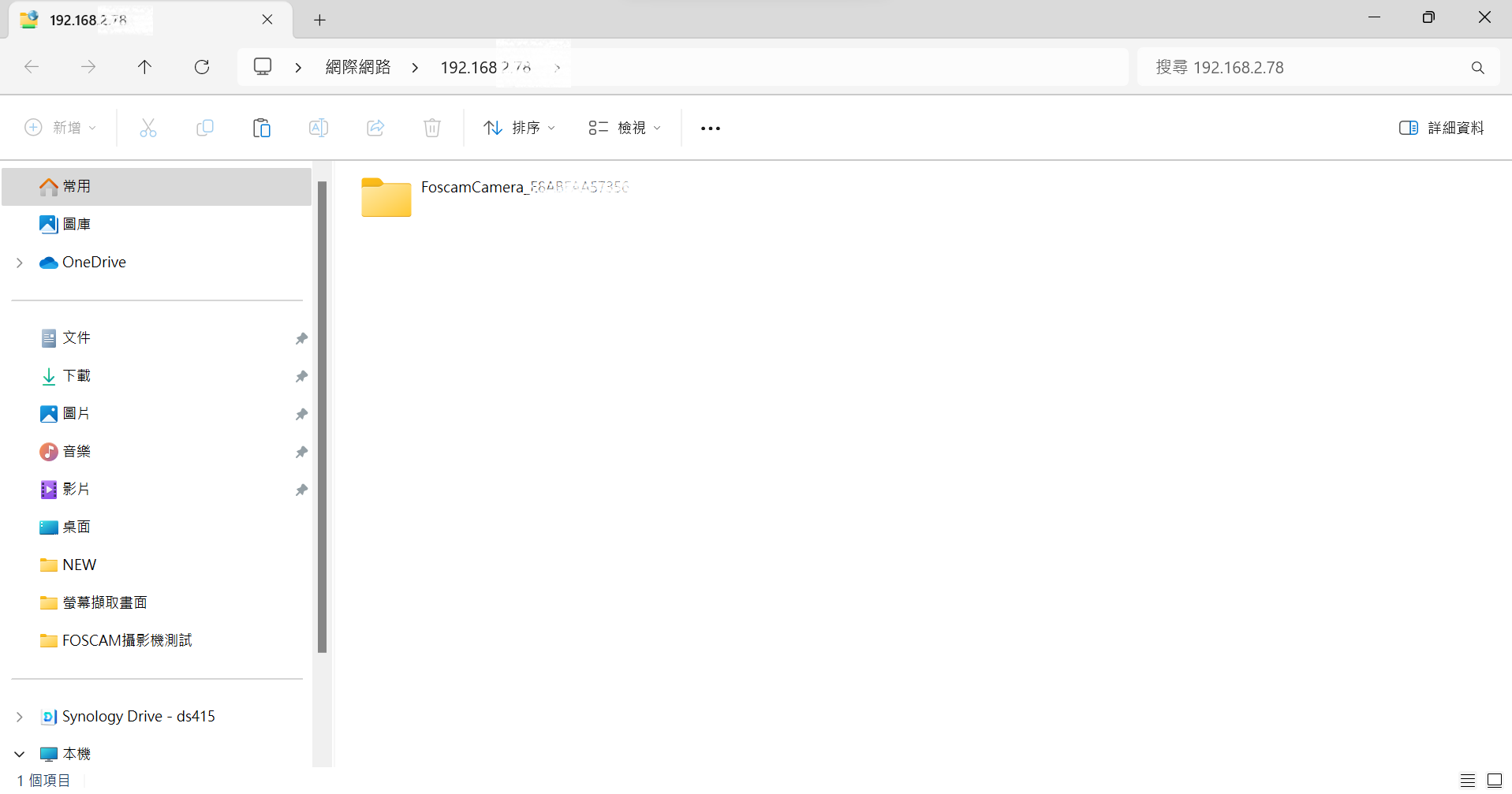The image size is (1512, 794).
Task: Go up one folder level
Action: (x=144, y=67)
